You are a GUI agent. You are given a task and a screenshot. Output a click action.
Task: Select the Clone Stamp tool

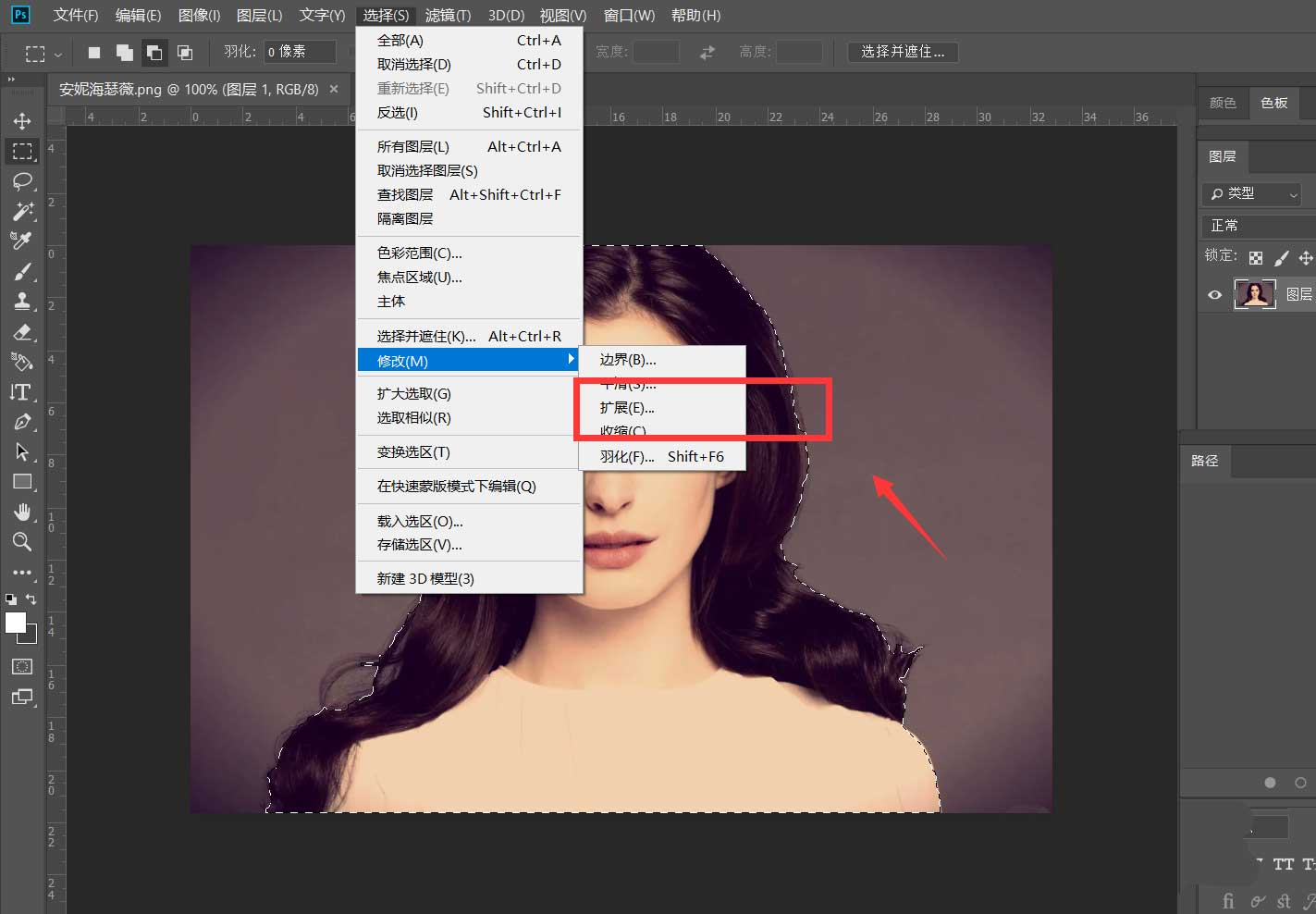[22, 301]
